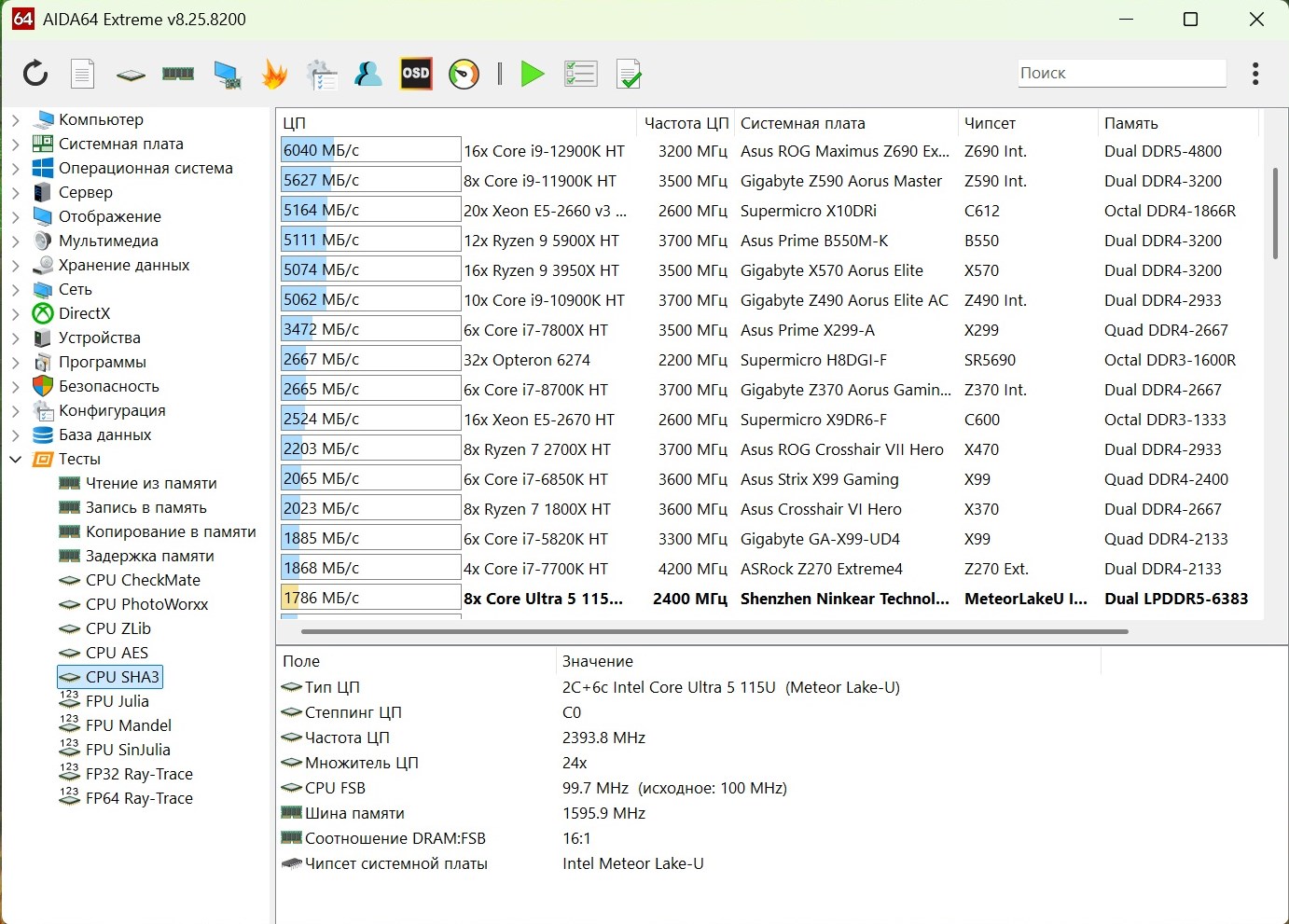Click the flame stability test icon
1289x924 pixels.
coord(274,74)
